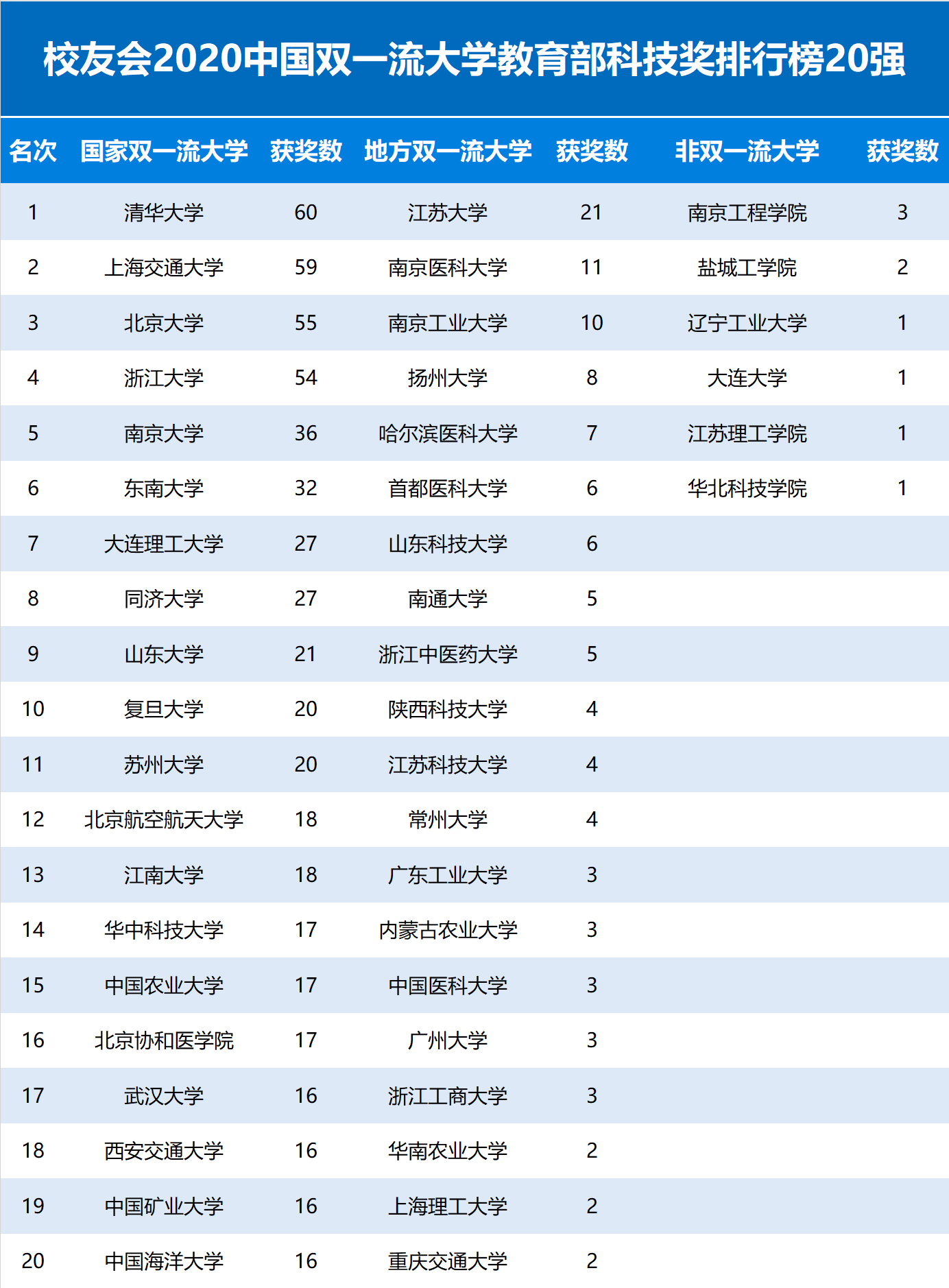Click the cell 江苏科技大学
The width and height of the screenshot is (949, 1288).
tap(448, 765)
